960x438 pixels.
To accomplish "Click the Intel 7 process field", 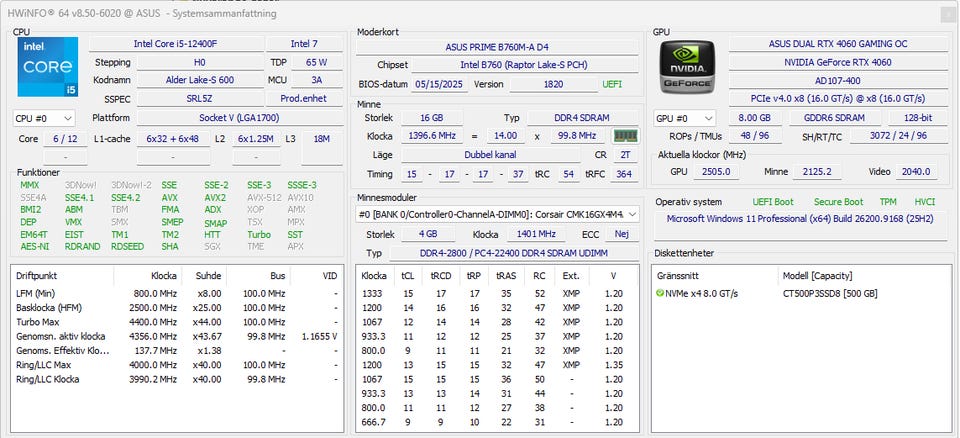I will pyautogui.click(x=304, y=44).
